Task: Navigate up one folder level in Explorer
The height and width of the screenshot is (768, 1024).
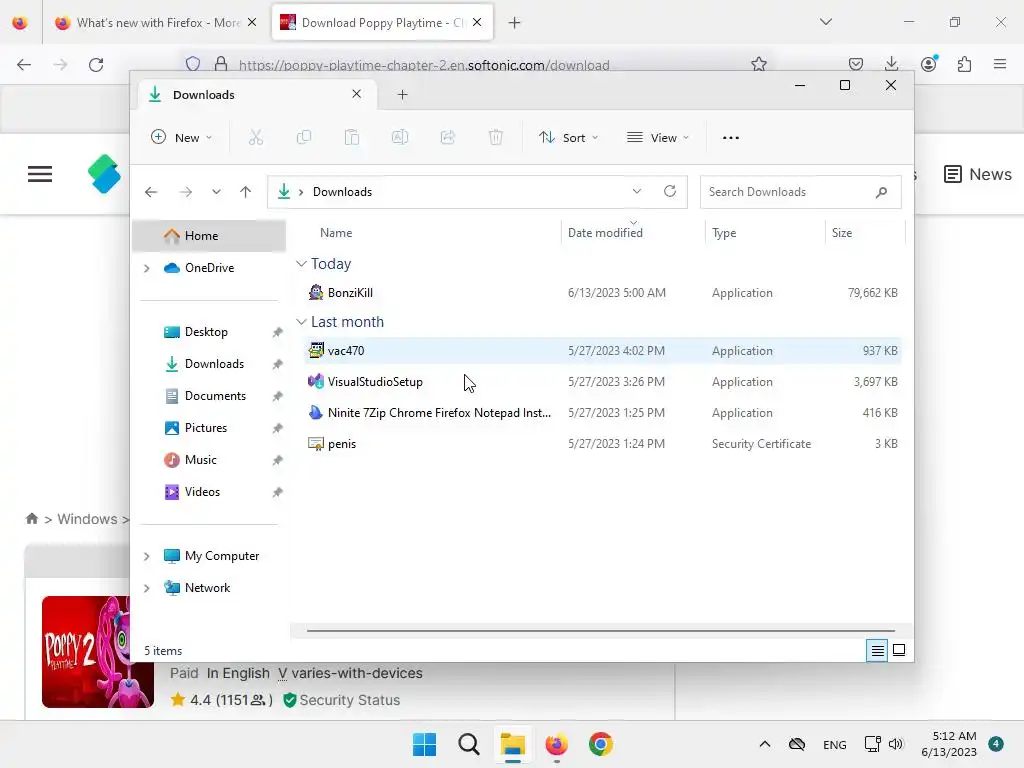Action: [x=246, y=191]
